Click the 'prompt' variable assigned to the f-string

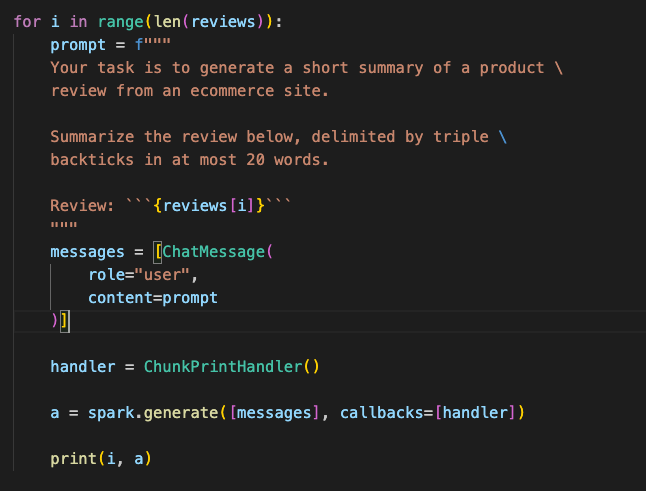point(78,45)
